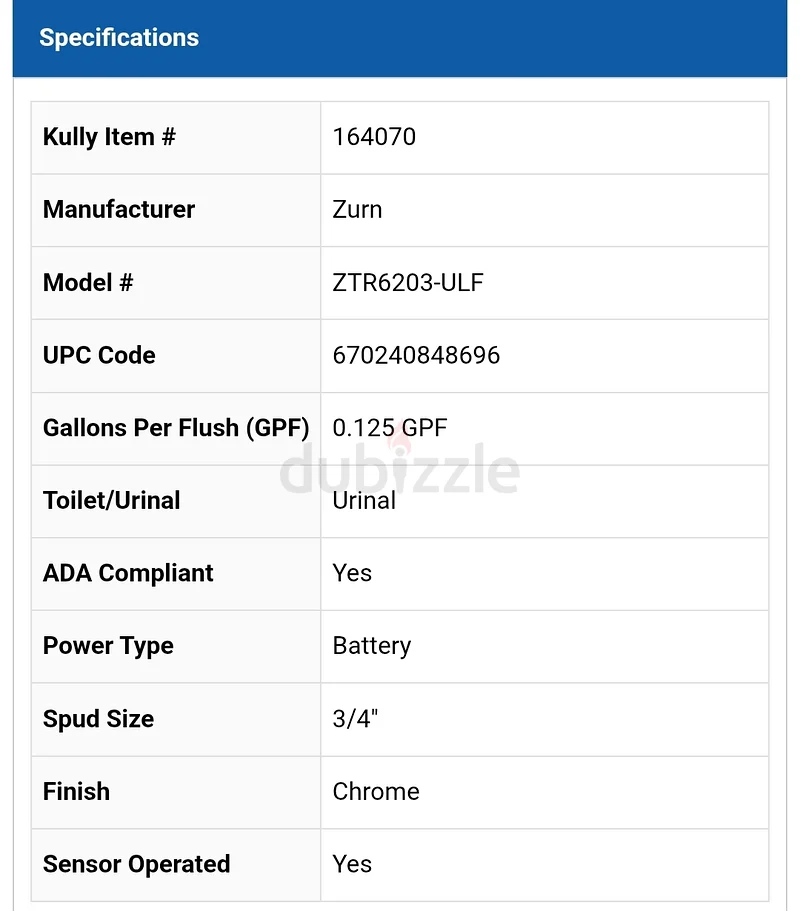Click the Power Type label

coord(108,646)
